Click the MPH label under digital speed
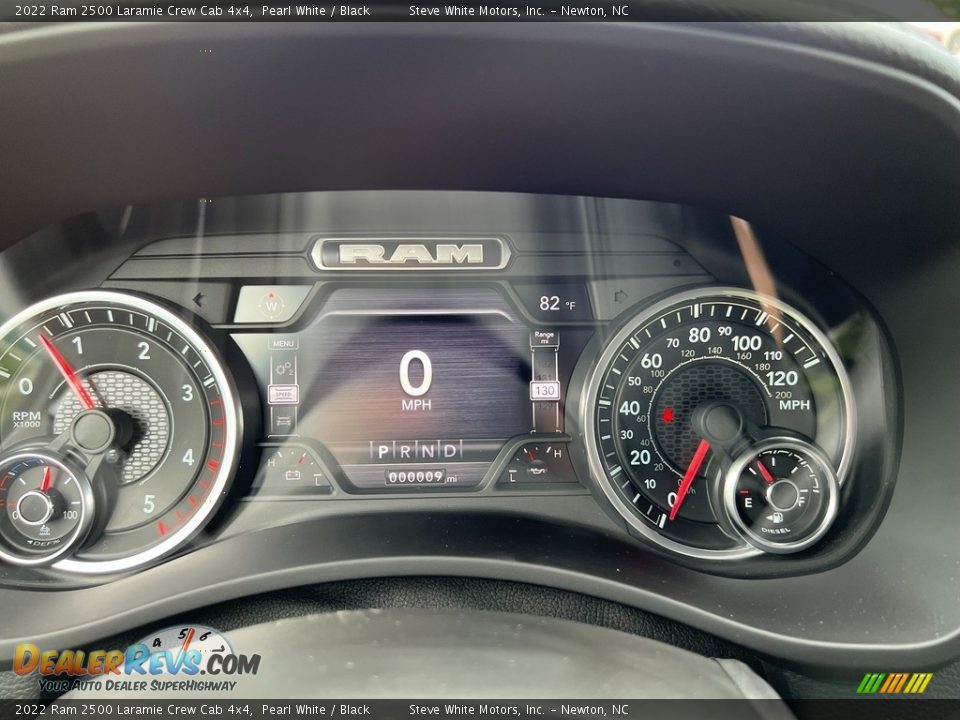This screenshot has width=960, height=720. (416, 405)
